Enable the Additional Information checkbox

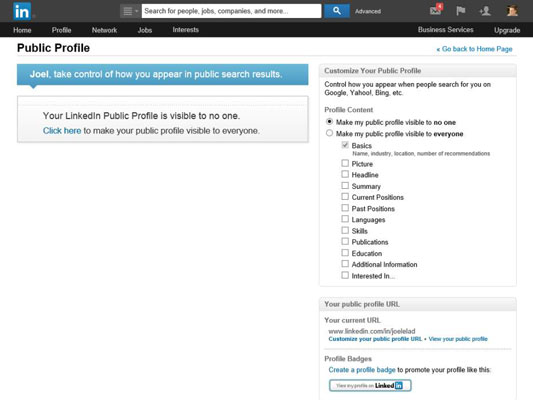point(345,264)
